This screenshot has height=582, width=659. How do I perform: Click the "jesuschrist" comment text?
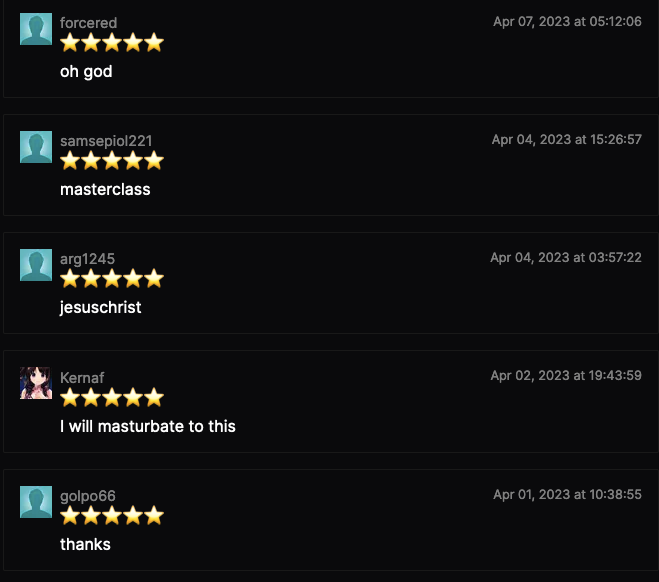pos(101,307)
